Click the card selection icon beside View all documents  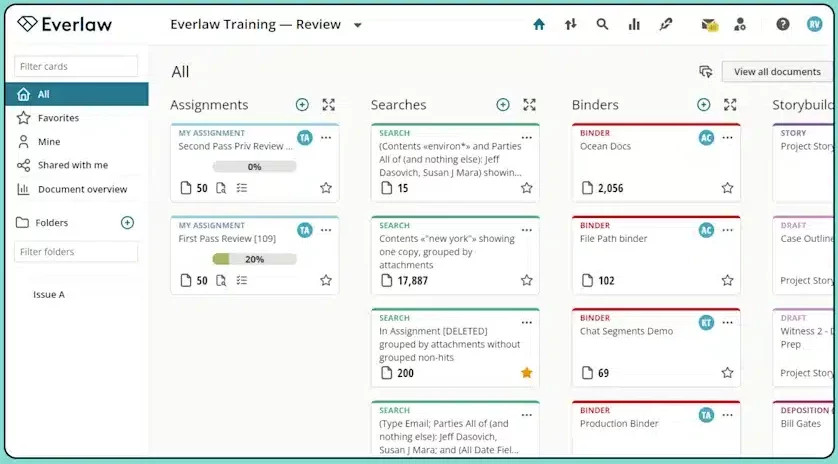[706, 72]
